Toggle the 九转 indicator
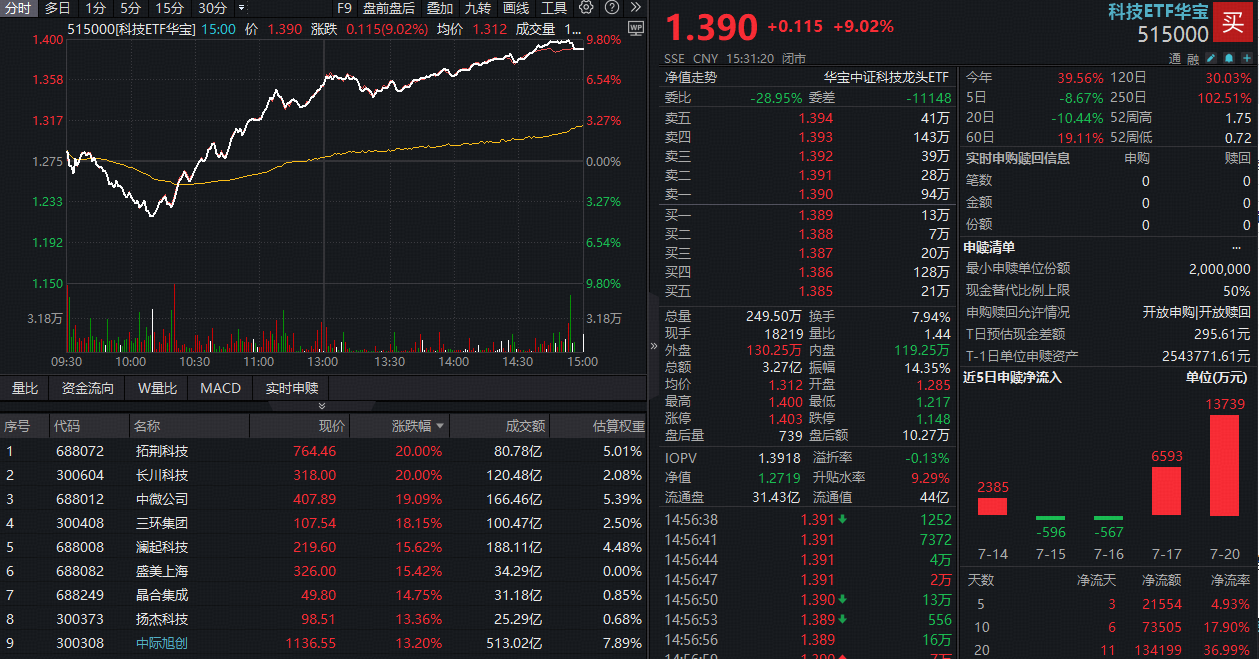The width and height of the screenshot is (1259, 659). (478, 8)
